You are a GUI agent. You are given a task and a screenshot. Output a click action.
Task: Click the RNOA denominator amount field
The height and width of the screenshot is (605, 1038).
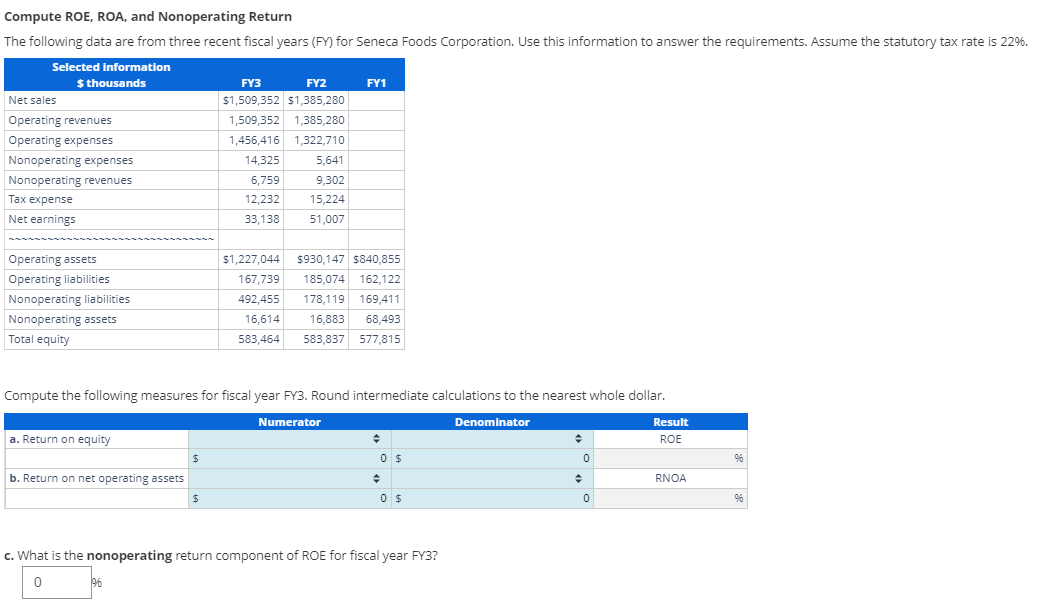(x=492, y=498)
